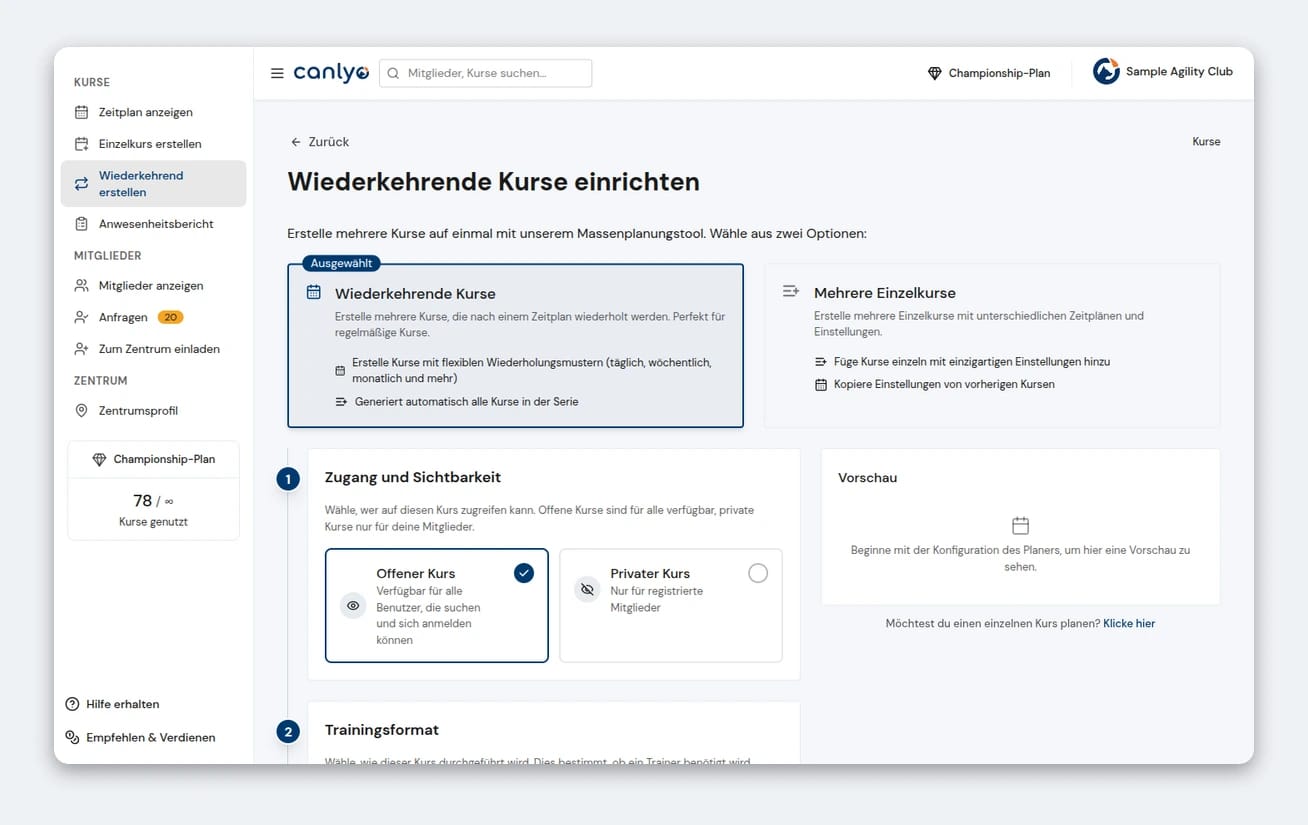Viewport: 1308px width, 825px height.
Task: Click the eye icon in Offener Kurs
Action: coord(353,606)
